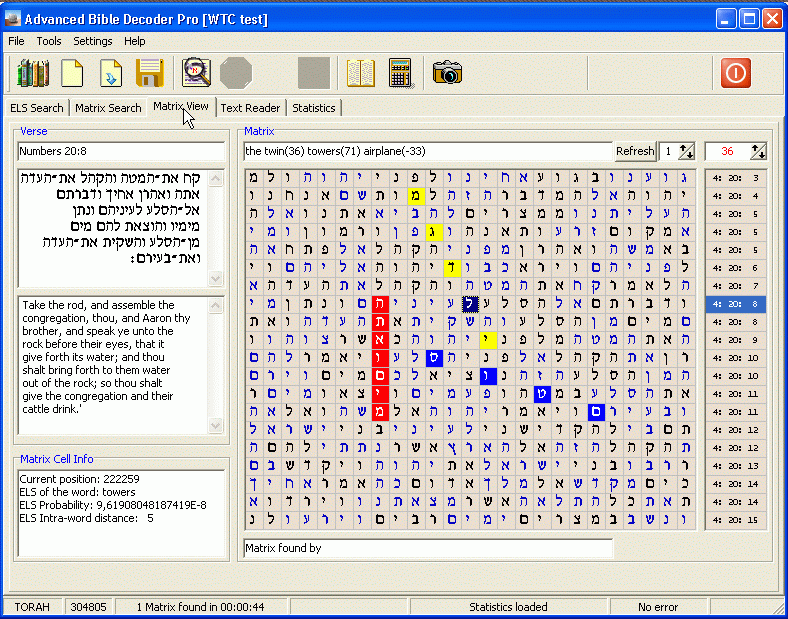Open the Help menu
Image resolution: width=788 pixels, height=619 pixels.
click(x=135, y=41)
